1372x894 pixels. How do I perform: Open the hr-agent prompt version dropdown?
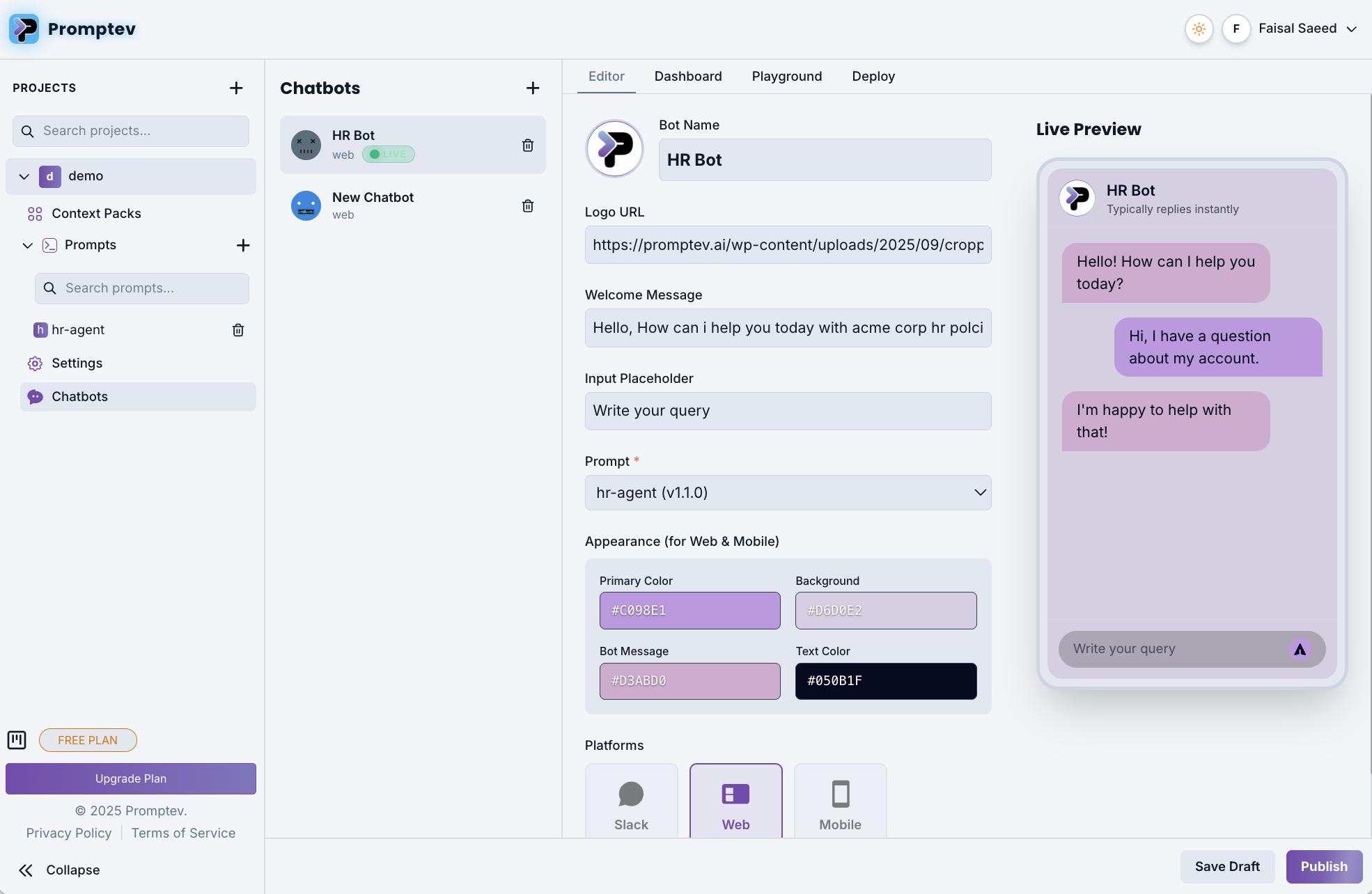point(788,493)
